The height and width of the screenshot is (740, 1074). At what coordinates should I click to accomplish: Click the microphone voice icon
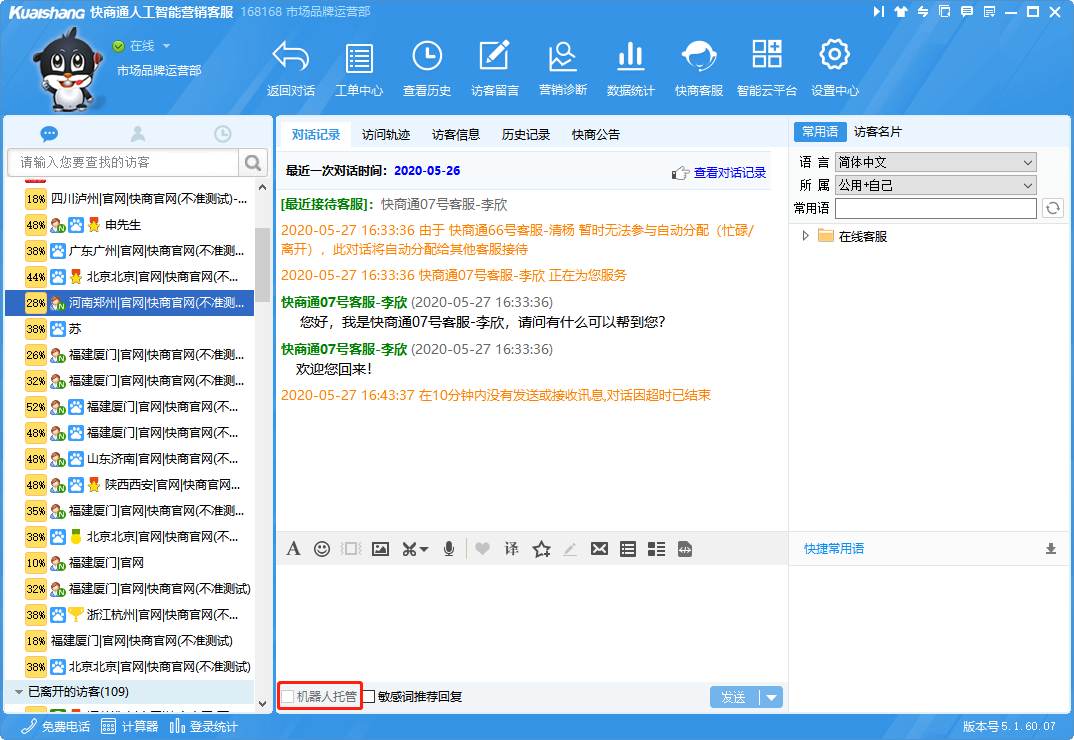(x=449, y=549)
